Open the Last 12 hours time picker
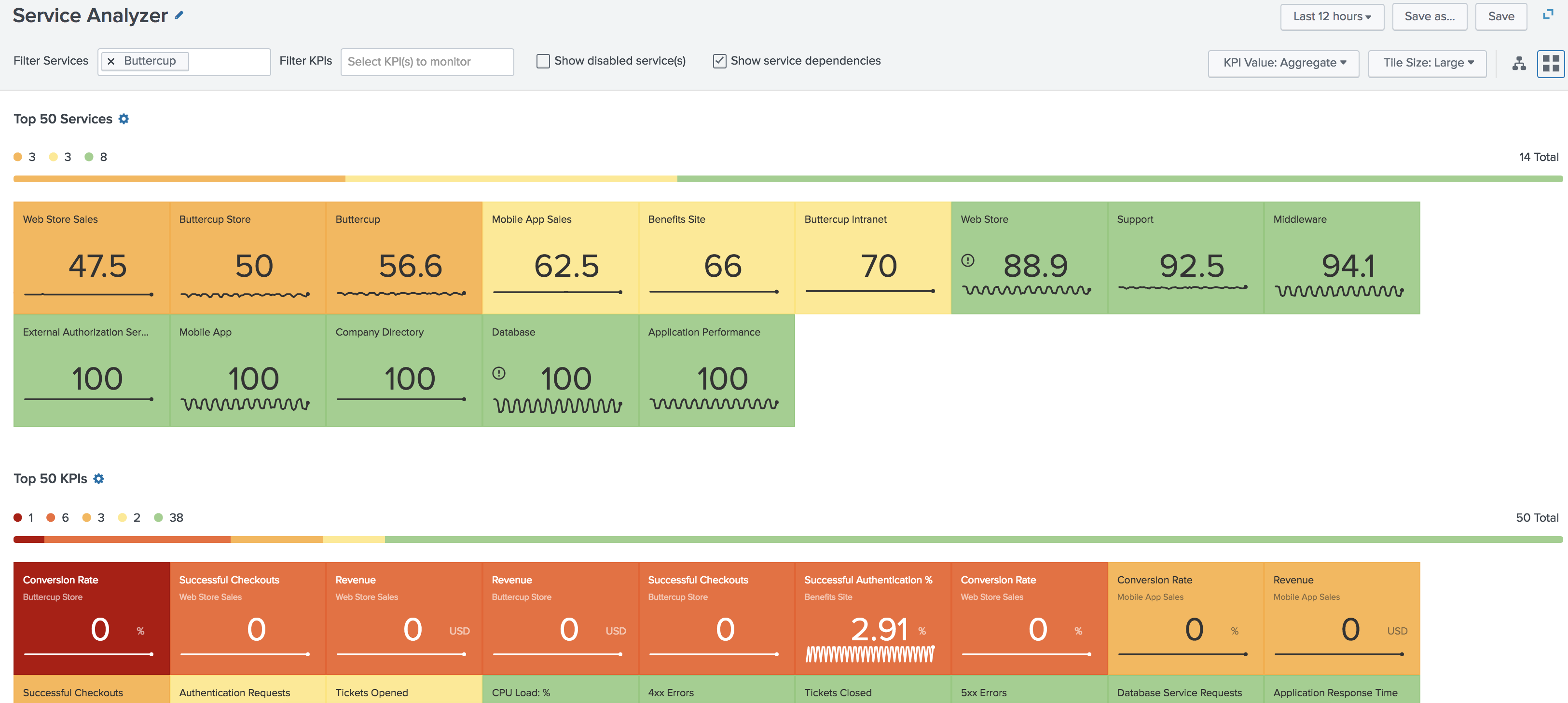The image size is (1568, 703). coord(1332,17)
